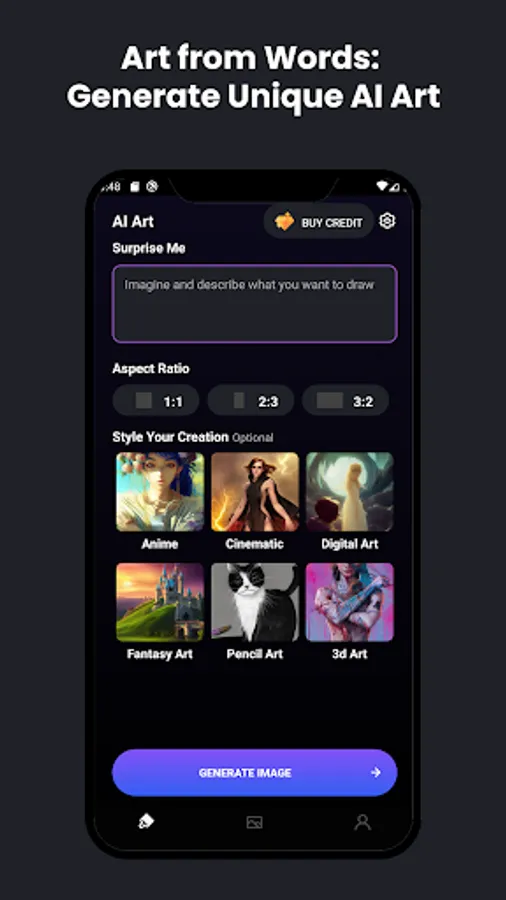
Task: Select 3:2 aspect ratio
Action: (345, 400)
